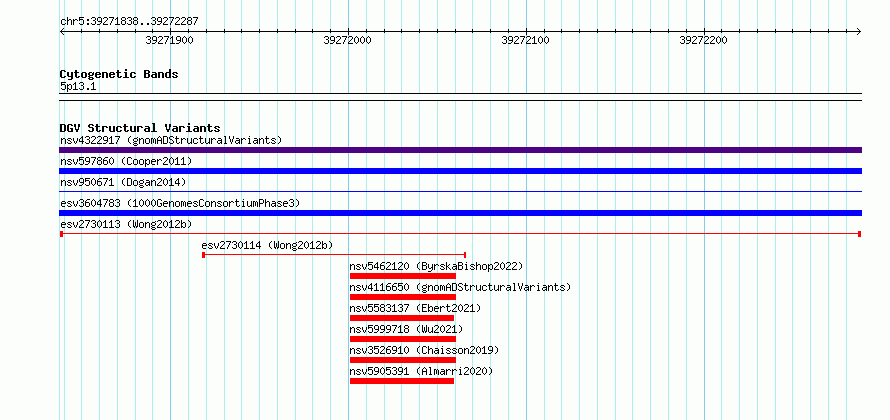The height and width of the screenshot is (420, 890).
Task: Open esv3604783 (1000GenomesConsortiumPhase3) label
Action: (180, 203)
